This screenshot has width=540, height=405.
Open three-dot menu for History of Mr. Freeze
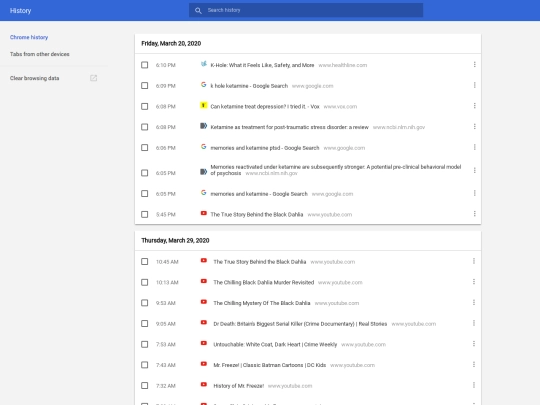tap(474, 385)
